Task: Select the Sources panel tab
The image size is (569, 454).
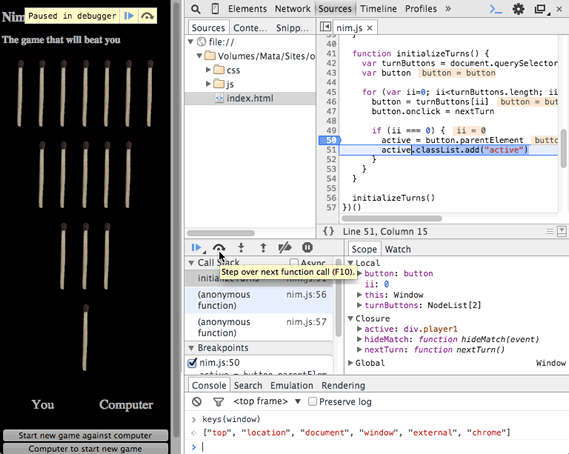Action: pyautogui.click(x=335, y=9)
